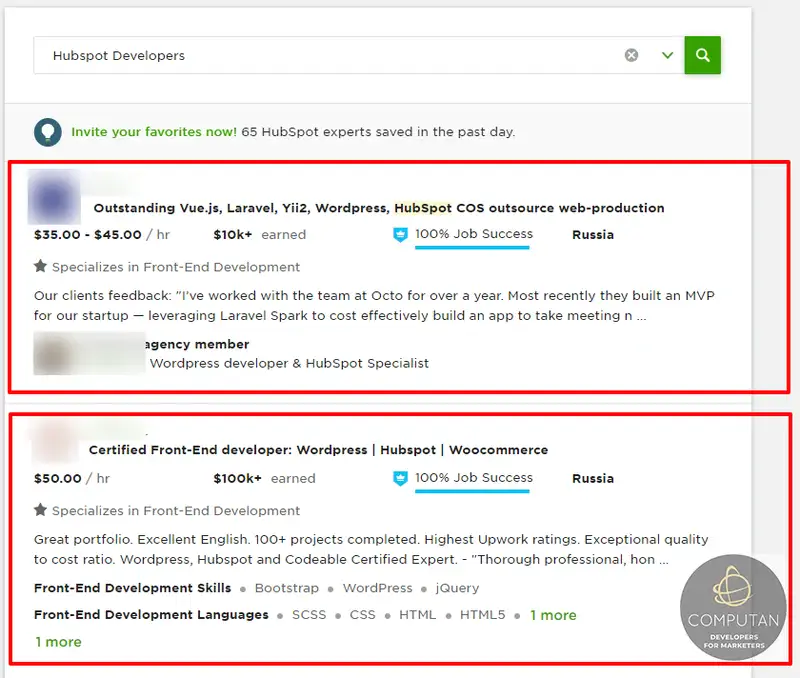Click the Bootstrap skill tag
Viewport: 800px width, 678px height.
[x=287, y=588]
